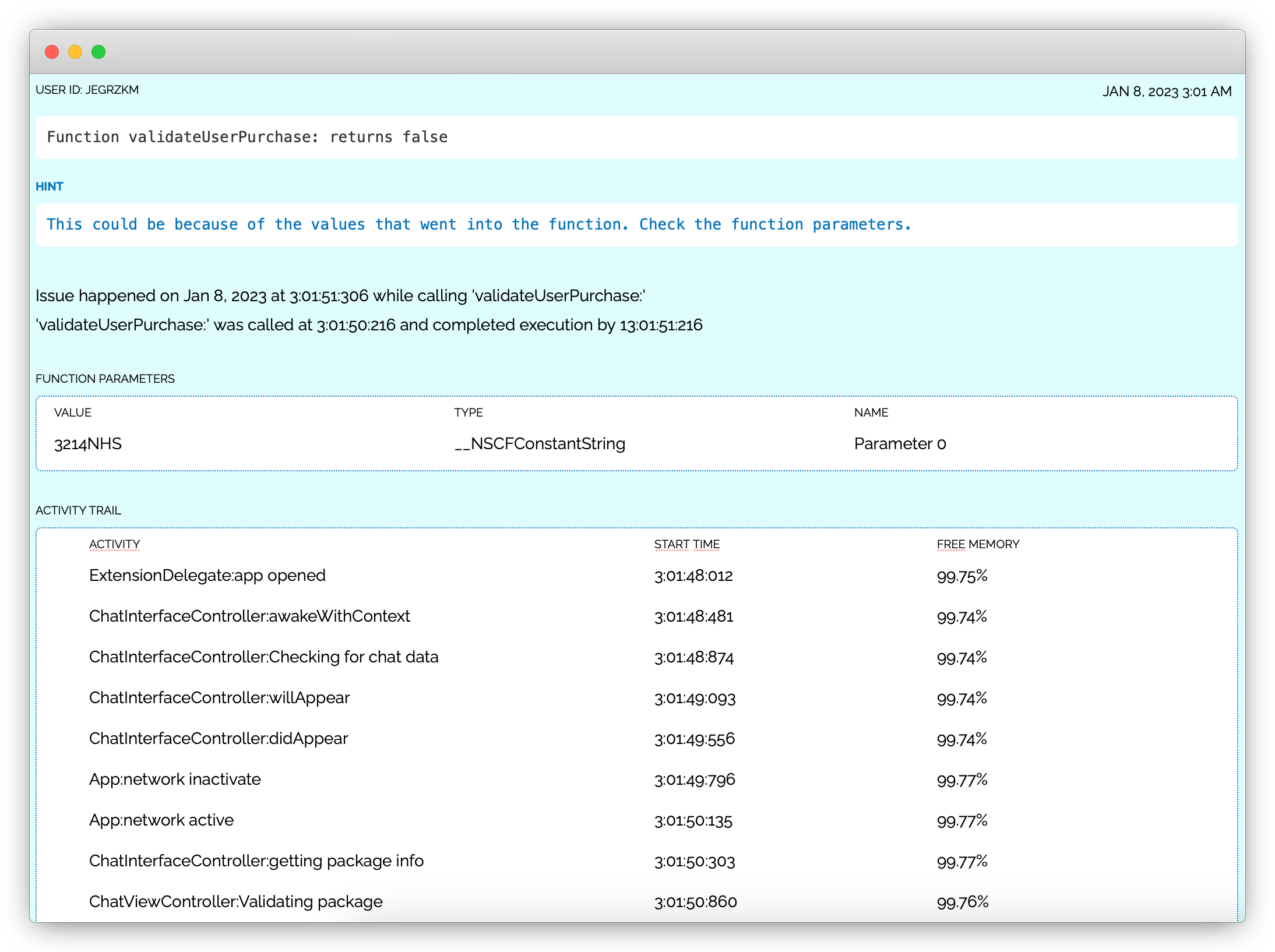Select the 'App:network inactivate' activity row

(175, 780)
